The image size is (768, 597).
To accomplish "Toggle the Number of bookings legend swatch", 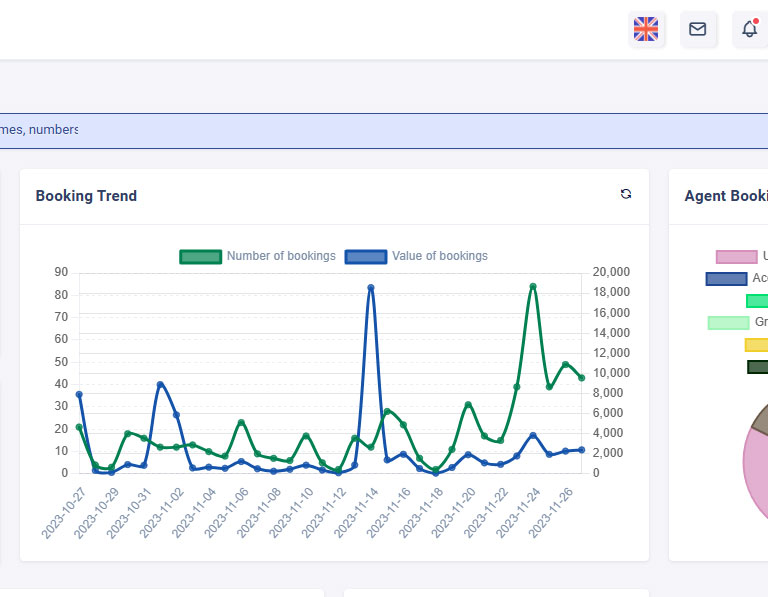I will [x=200, y=256].
